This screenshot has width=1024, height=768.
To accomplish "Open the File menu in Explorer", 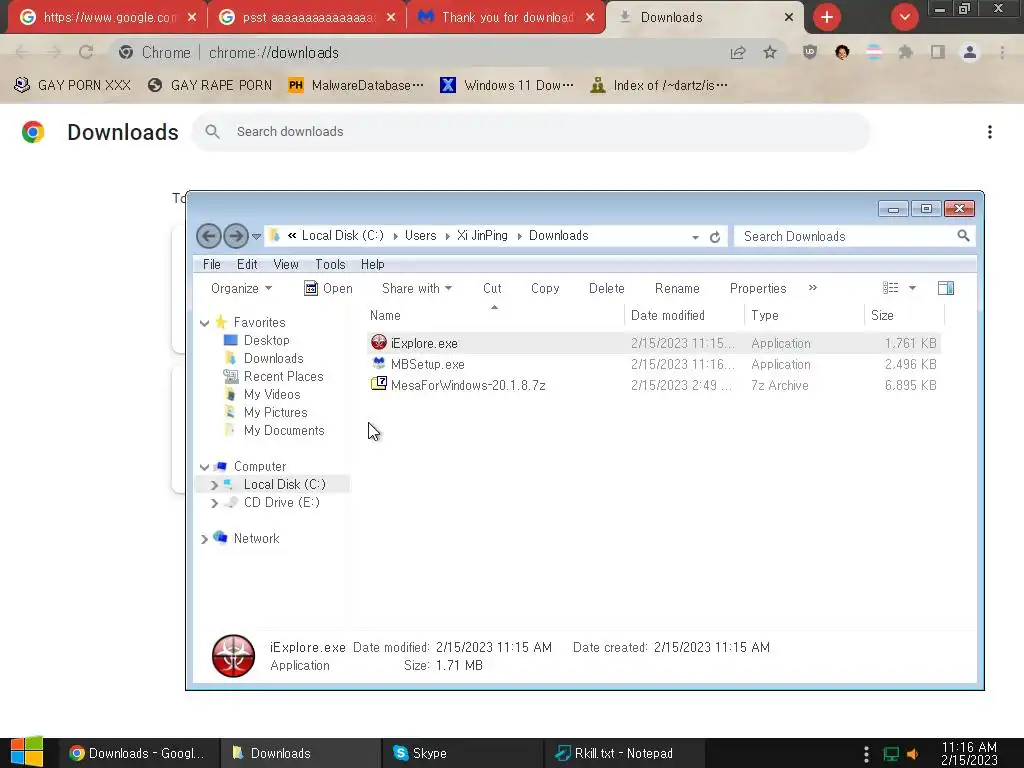I will point(212,264).
